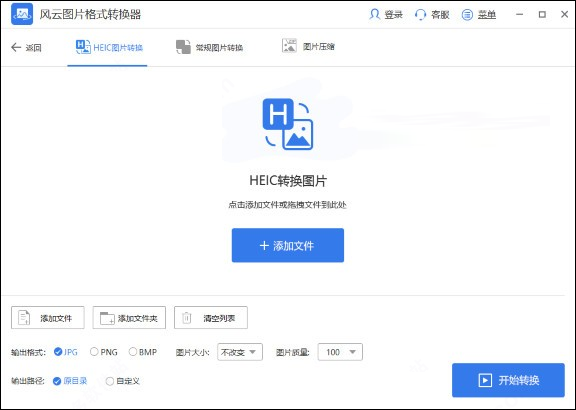The height and width of the screenshot is (410, 576).
Task: Click the play icon on 开始转换 button
Action: click(485, 380)
